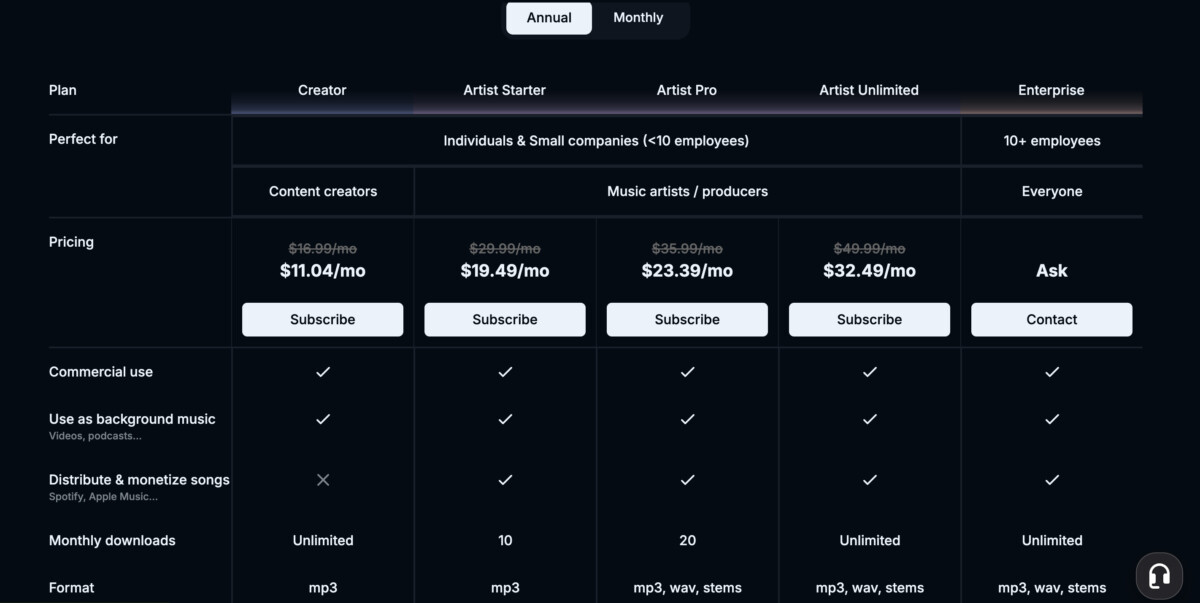Click the Creator plan column header
The width and height of the screenshot is (1200, 603).
click(322, 90)
